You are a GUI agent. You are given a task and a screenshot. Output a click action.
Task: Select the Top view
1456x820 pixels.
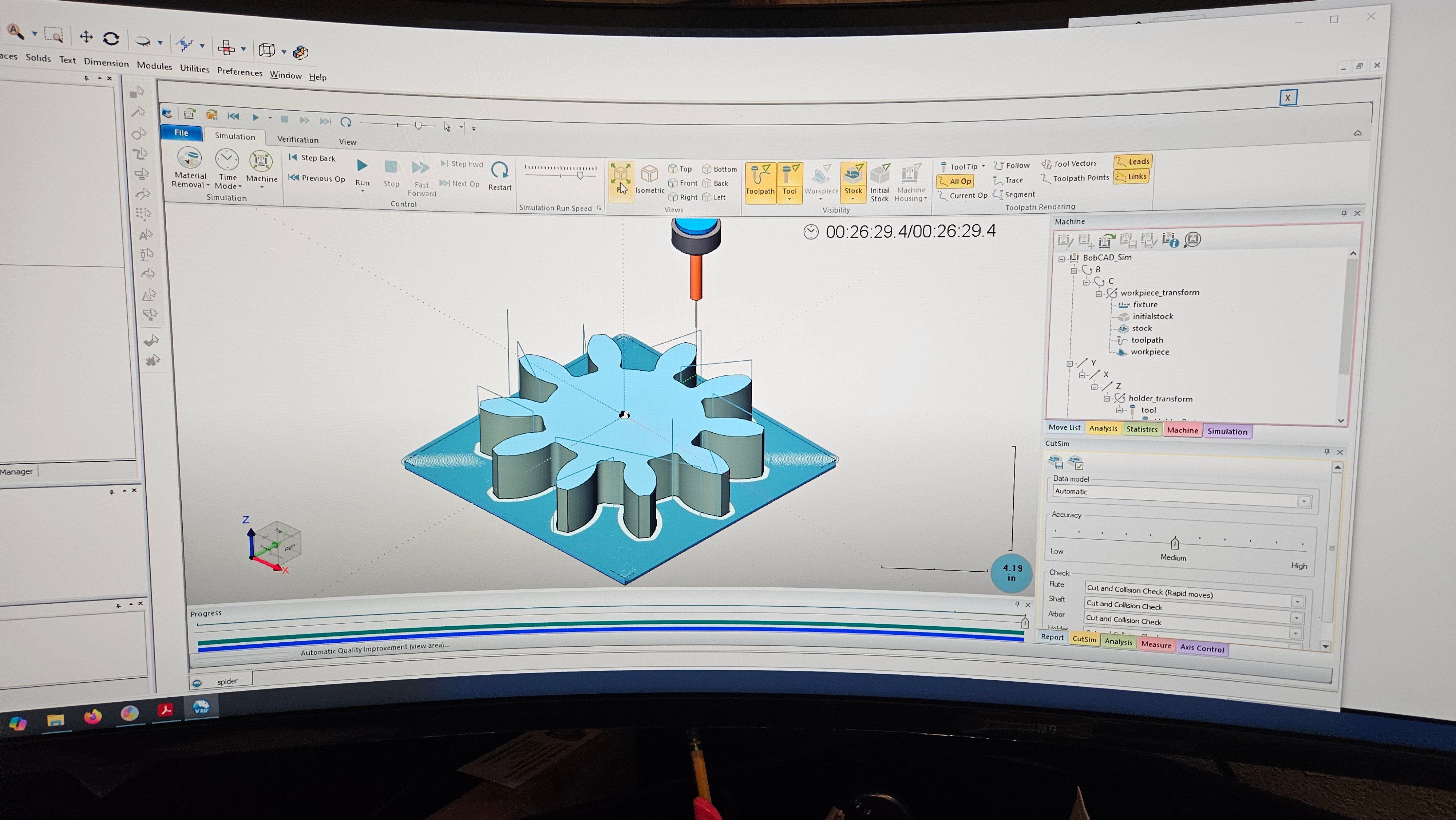point(680,169)
